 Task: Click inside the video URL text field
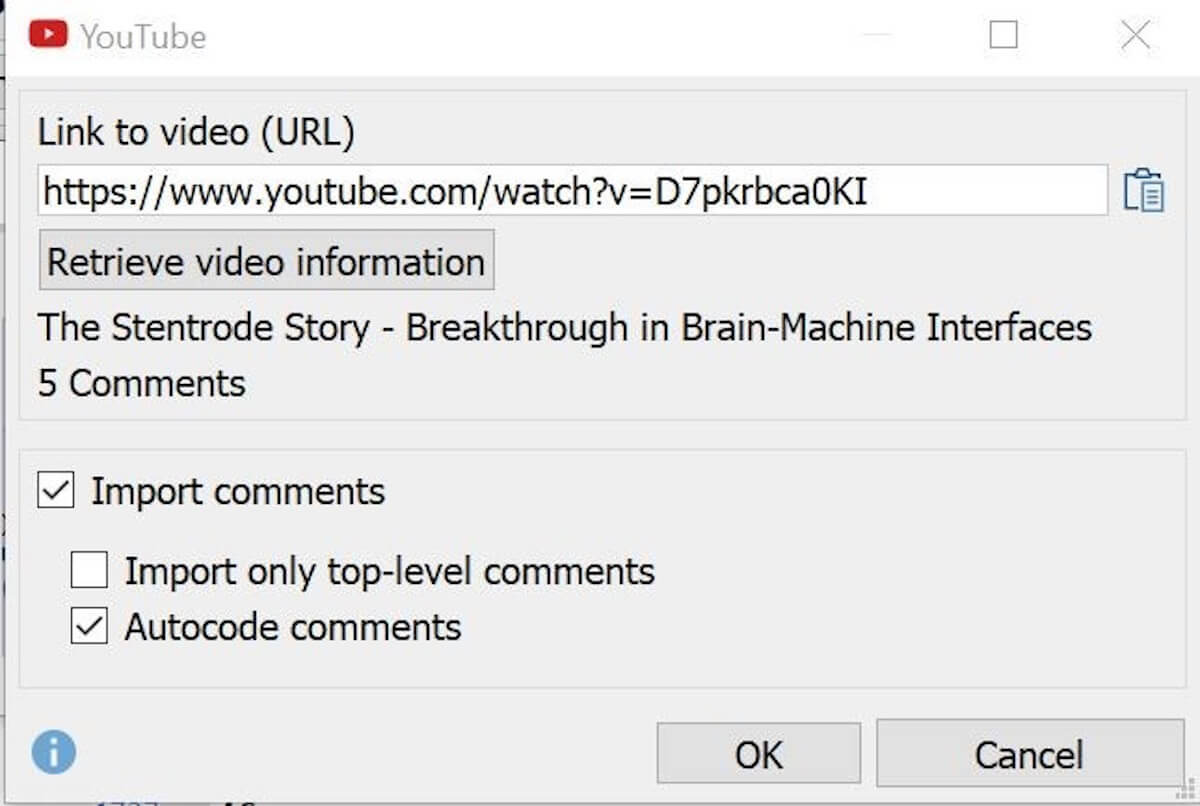click(x=573, y=190)
